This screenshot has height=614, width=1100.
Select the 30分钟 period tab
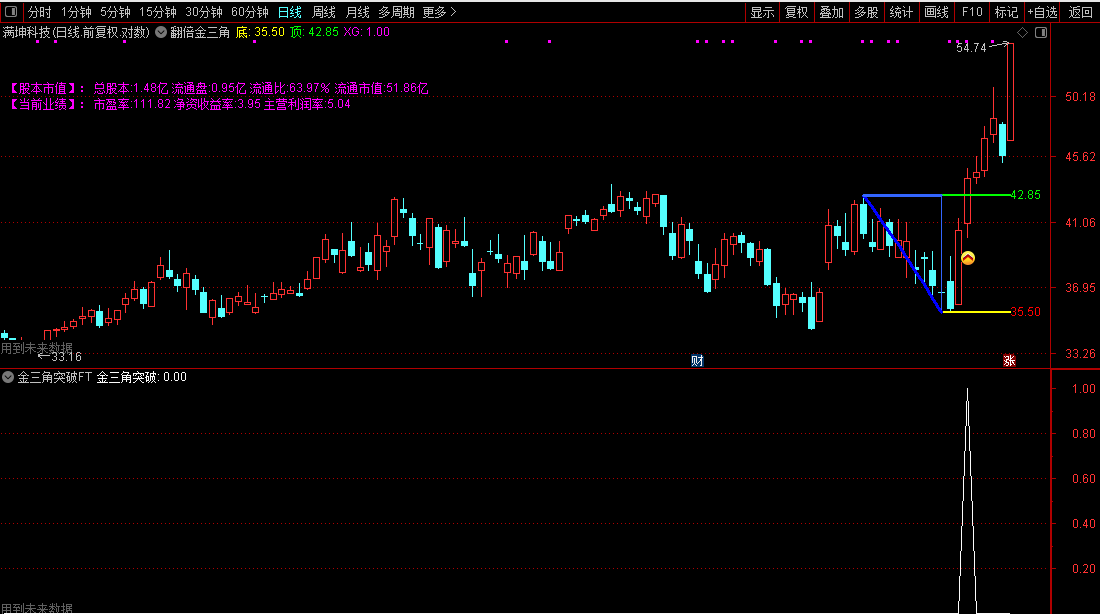[204, 12]
